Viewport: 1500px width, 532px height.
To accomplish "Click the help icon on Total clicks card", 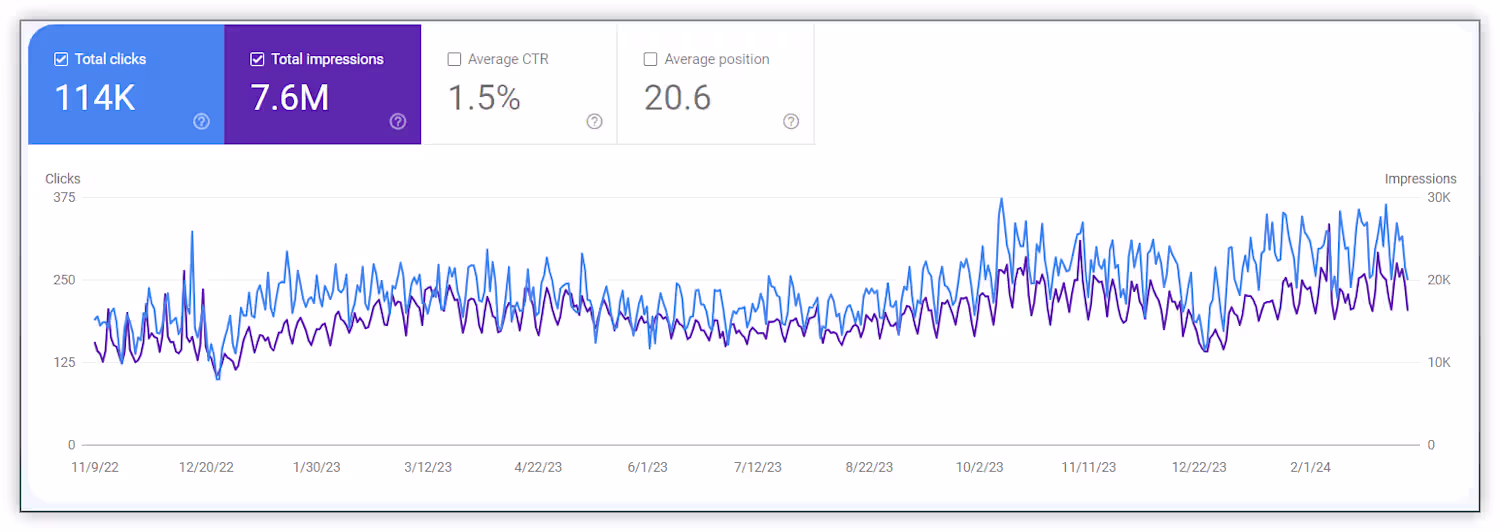I will (201, 121).
